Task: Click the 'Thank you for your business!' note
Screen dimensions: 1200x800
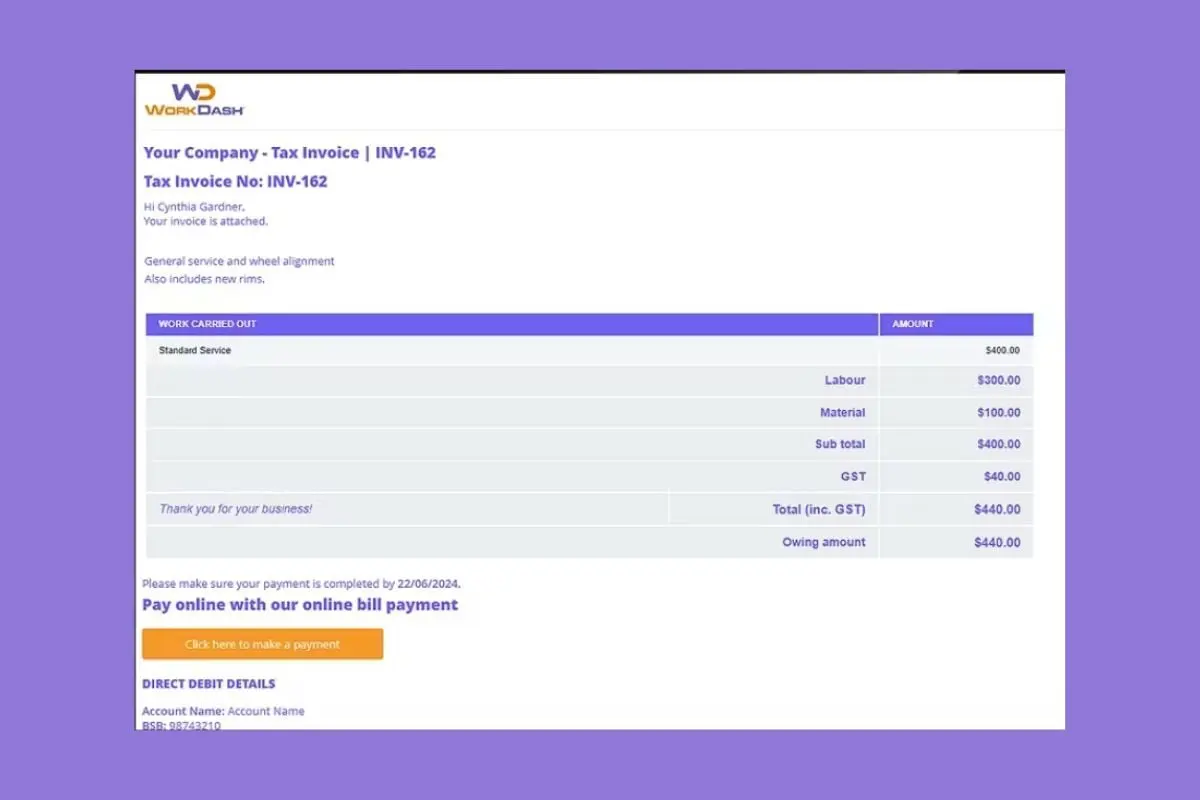Action: pos(236,509)
